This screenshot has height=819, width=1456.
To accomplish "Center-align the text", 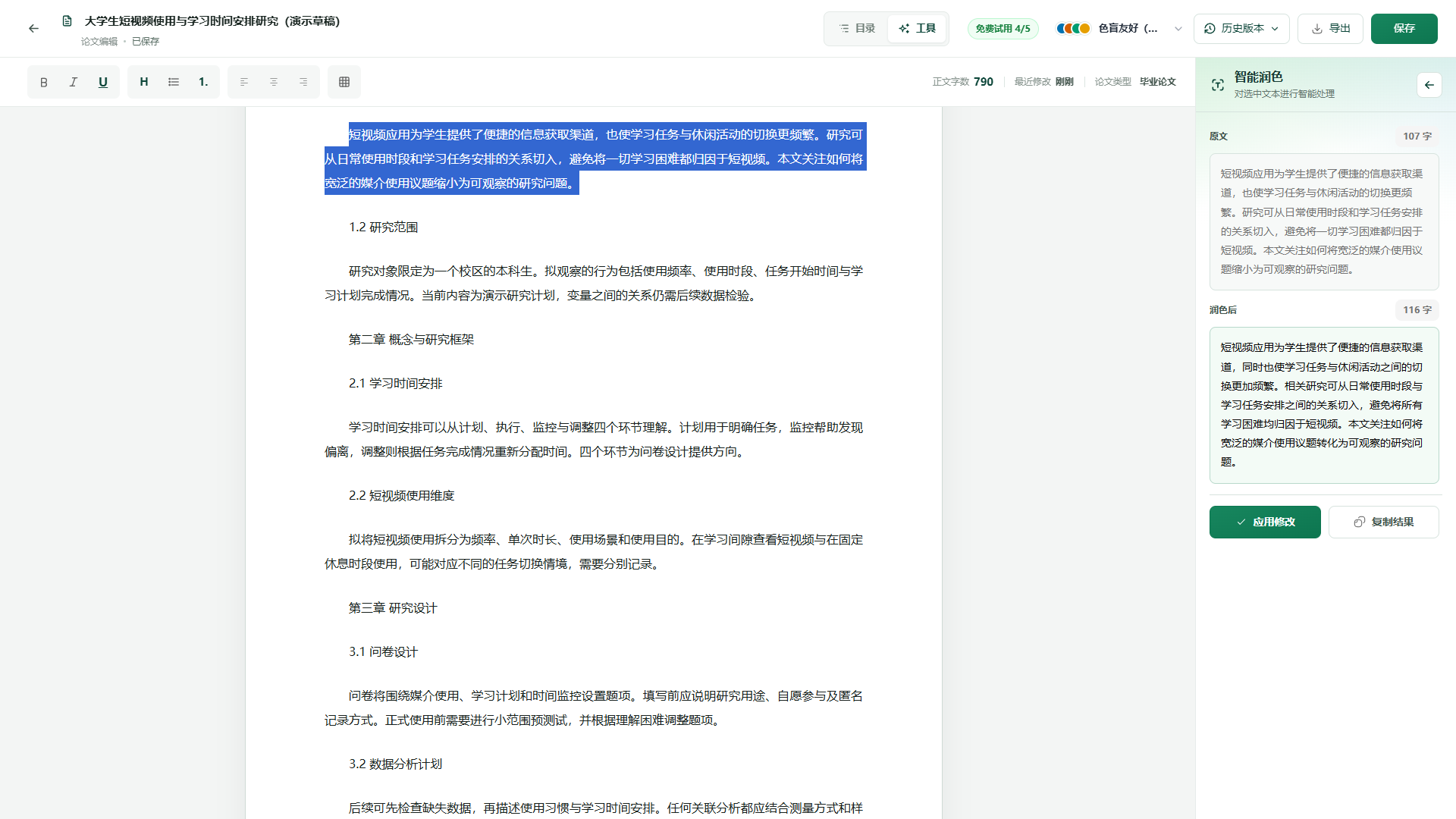I will coord(274,82).
